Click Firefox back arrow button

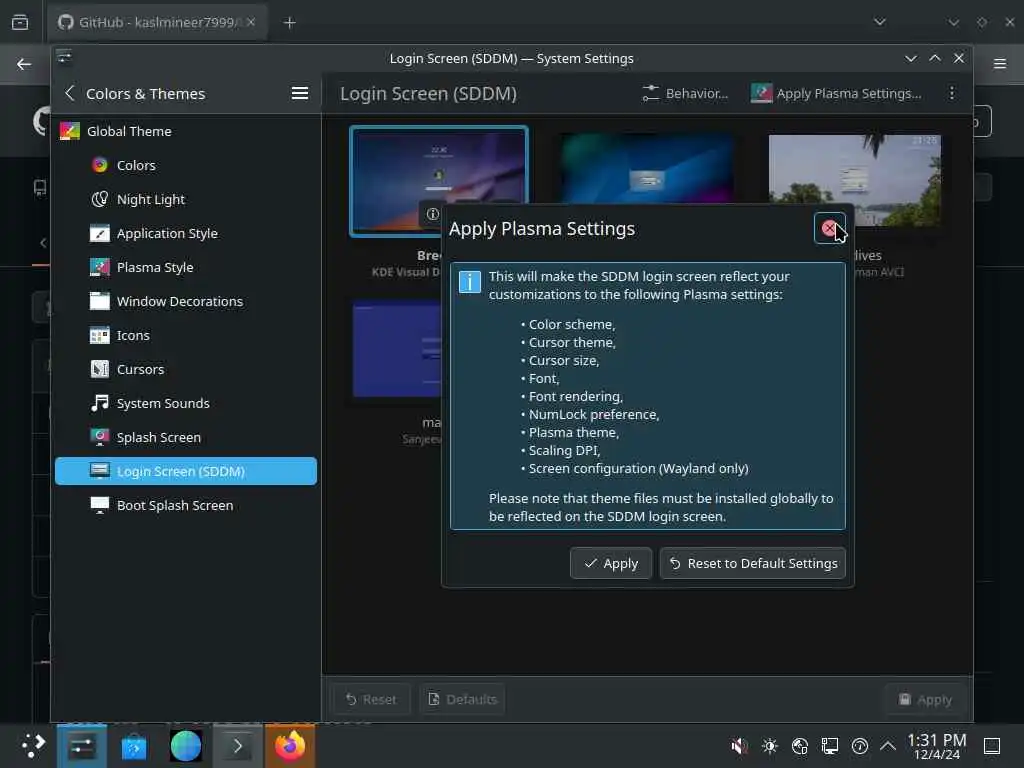click(24, 64)
